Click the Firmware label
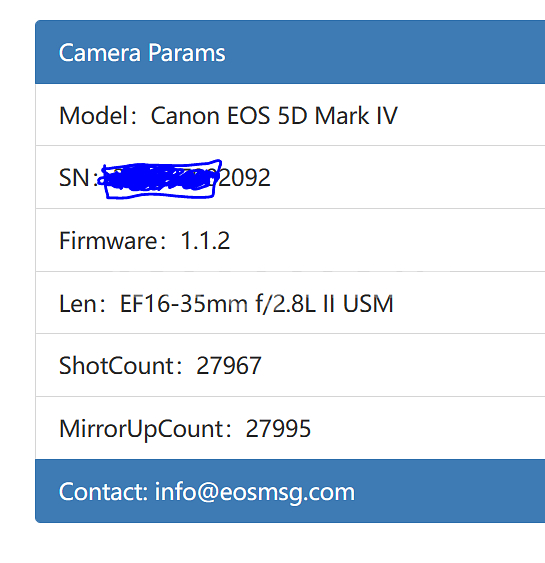The width and height of the screenshot is (545, 563). (112, 241)
